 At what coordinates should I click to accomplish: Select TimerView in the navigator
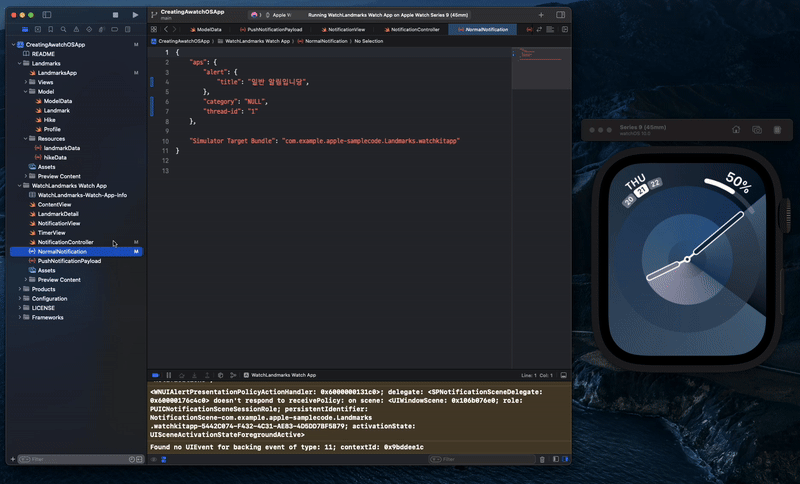coord(47,233)
